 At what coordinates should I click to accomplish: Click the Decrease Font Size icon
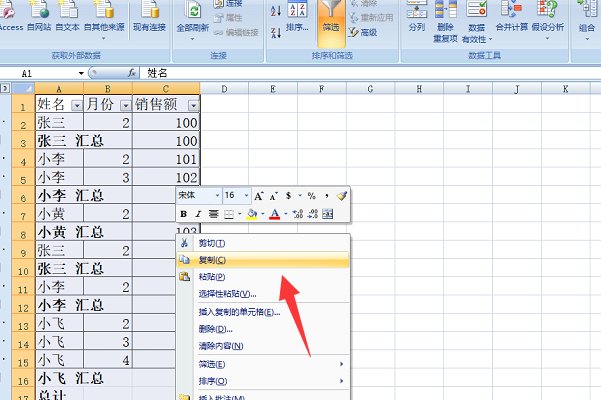pyautogui.click(x=273, y=196)
